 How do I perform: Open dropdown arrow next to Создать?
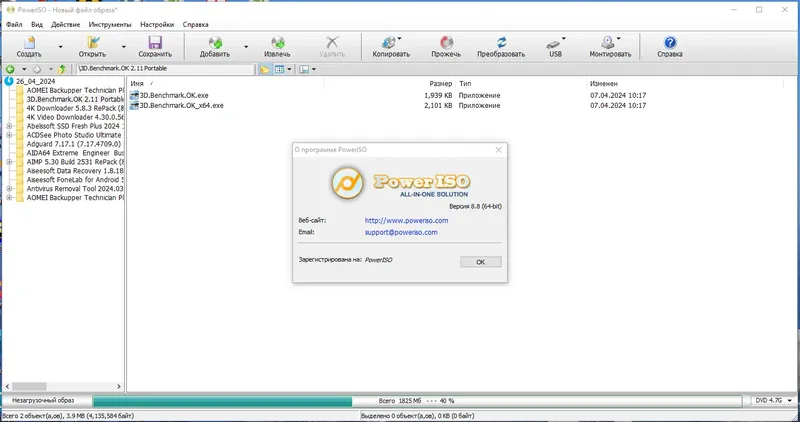click(x=60, y=47)
